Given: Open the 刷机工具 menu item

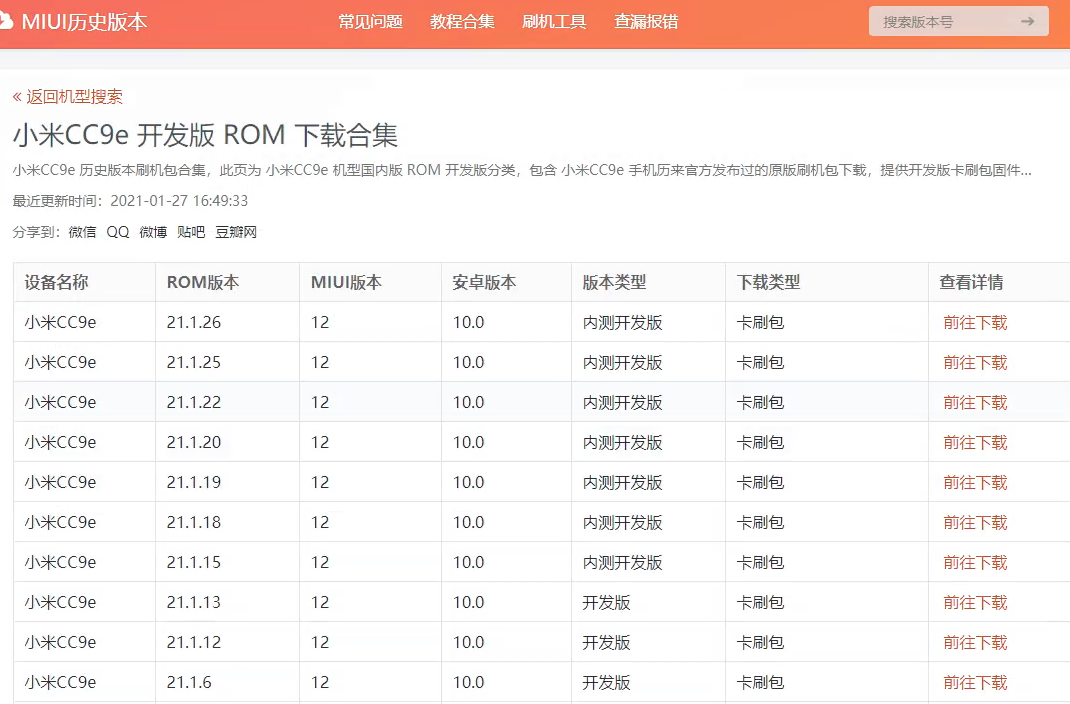Looking at the screenshot, I should click(x=554, y=22).
